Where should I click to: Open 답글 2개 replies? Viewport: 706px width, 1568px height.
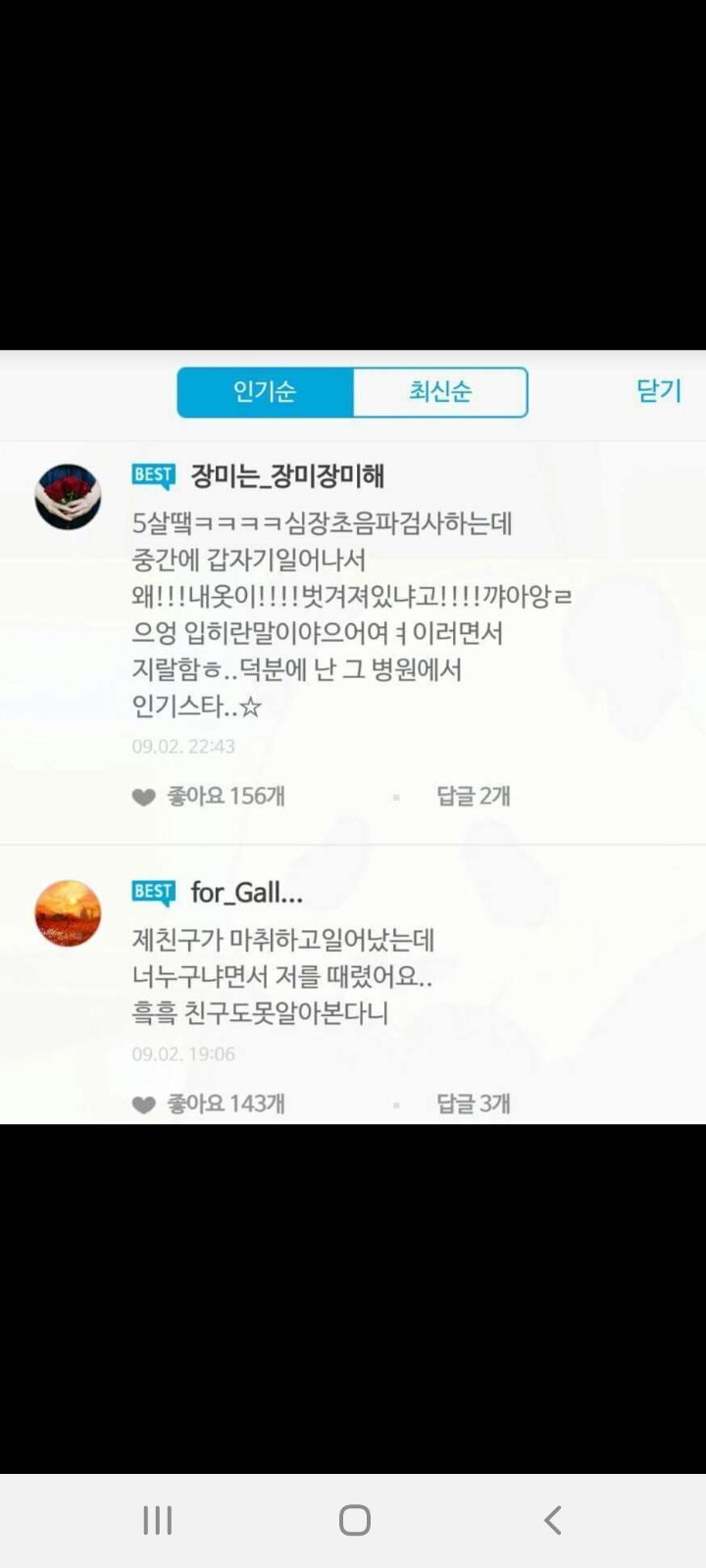coord(474,796)
